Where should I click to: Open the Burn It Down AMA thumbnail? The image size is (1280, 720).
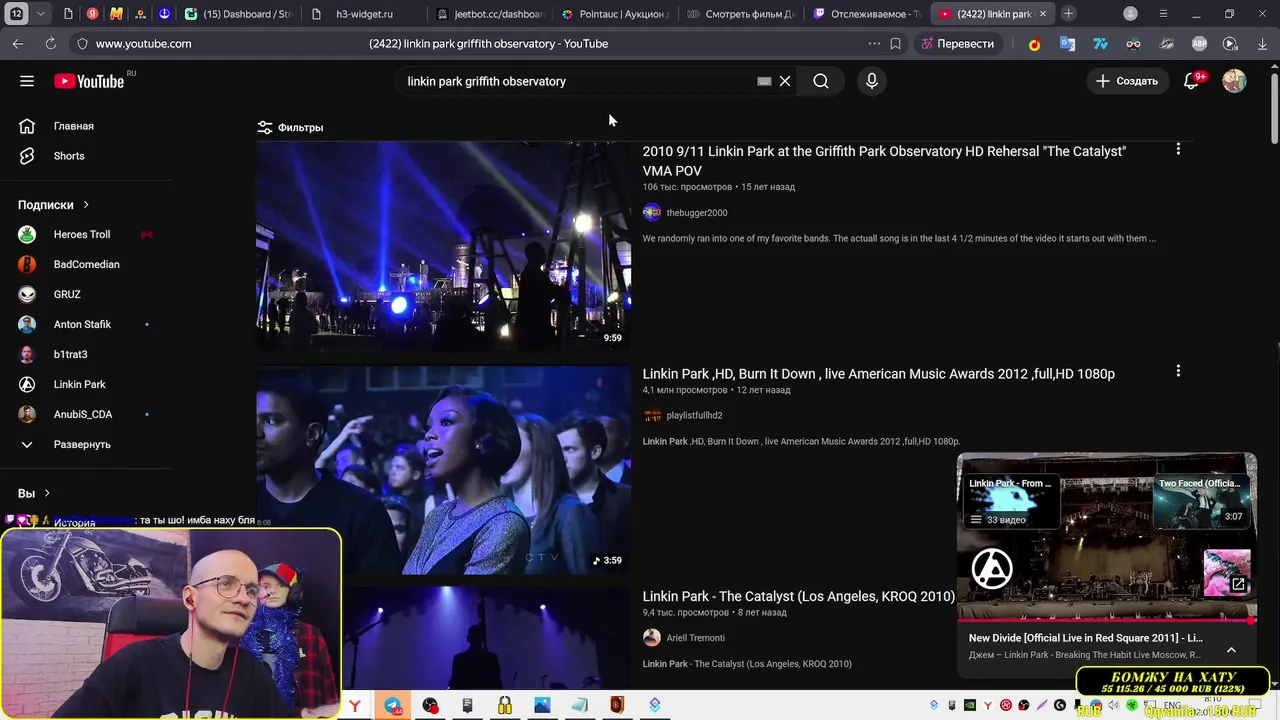pos(443,469)
